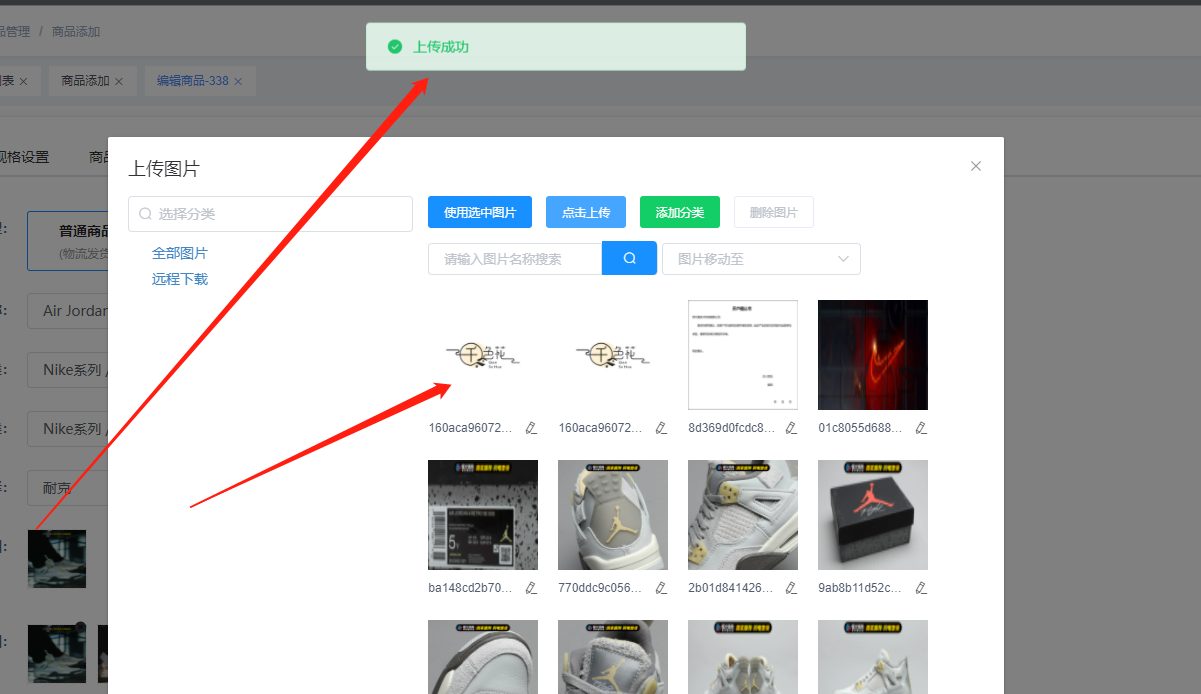Image resolution: width=1201 pixels, height=694 pixels.
Task: Close the 编辑商品-338 tab with its x
Action: tap(238, 81)
